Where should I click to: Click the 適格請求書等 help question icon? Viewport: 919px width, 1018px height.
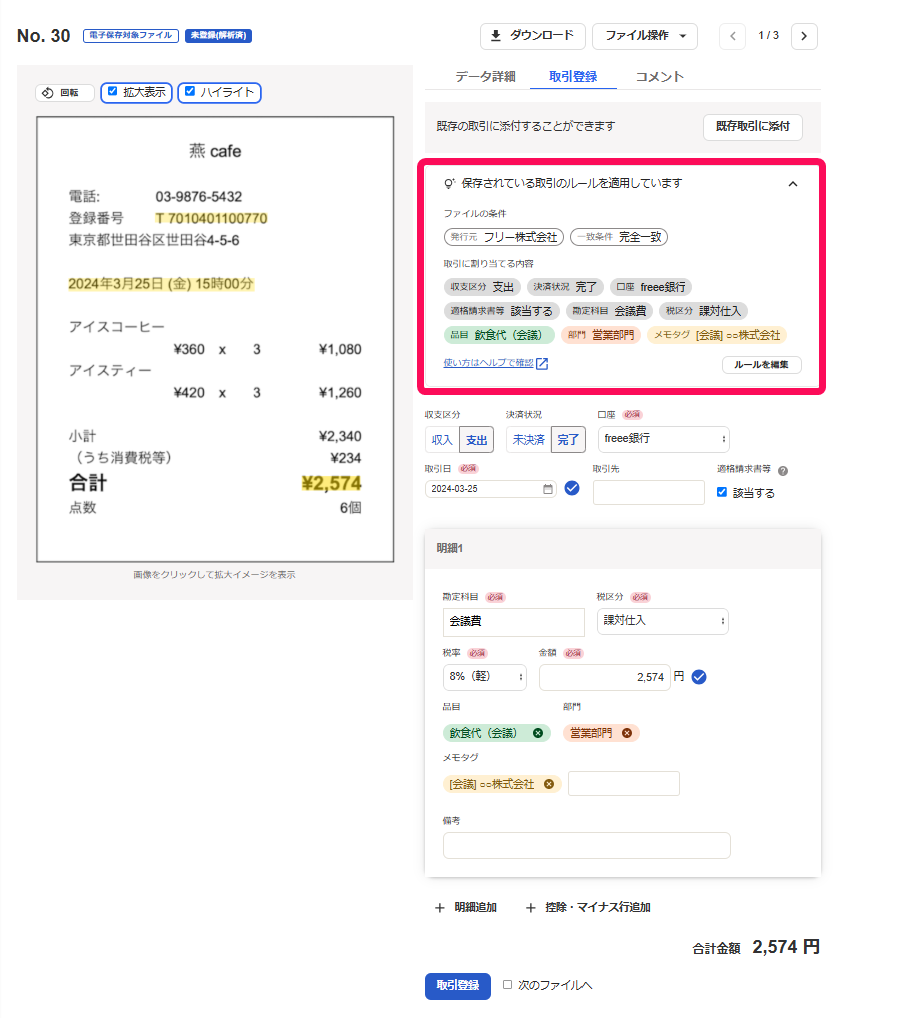783,471
